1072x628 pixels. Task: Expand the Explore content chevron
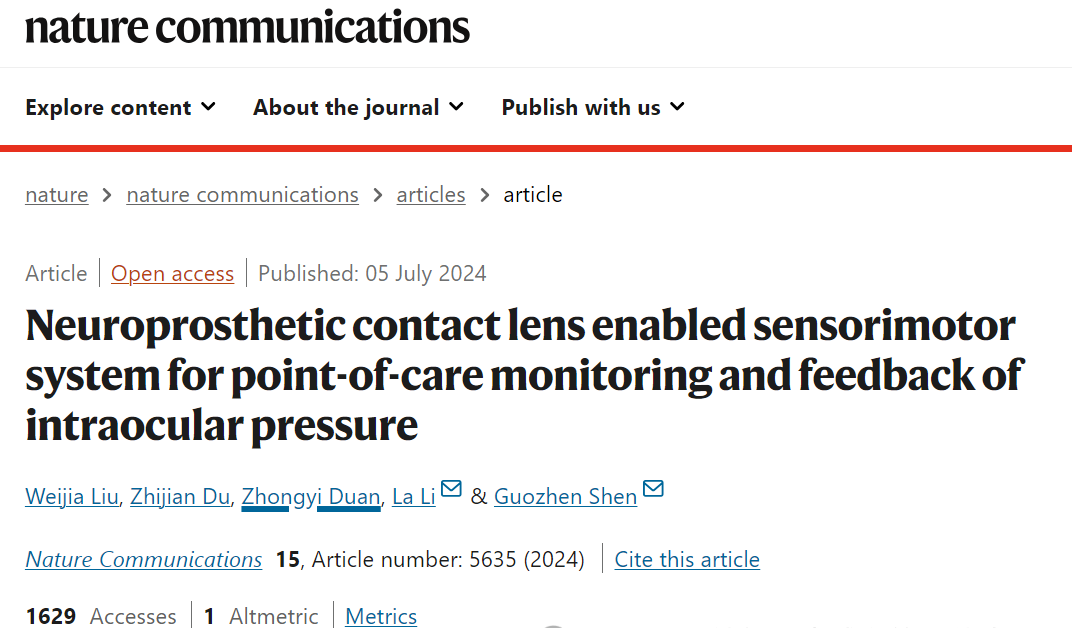coord(208,106)
